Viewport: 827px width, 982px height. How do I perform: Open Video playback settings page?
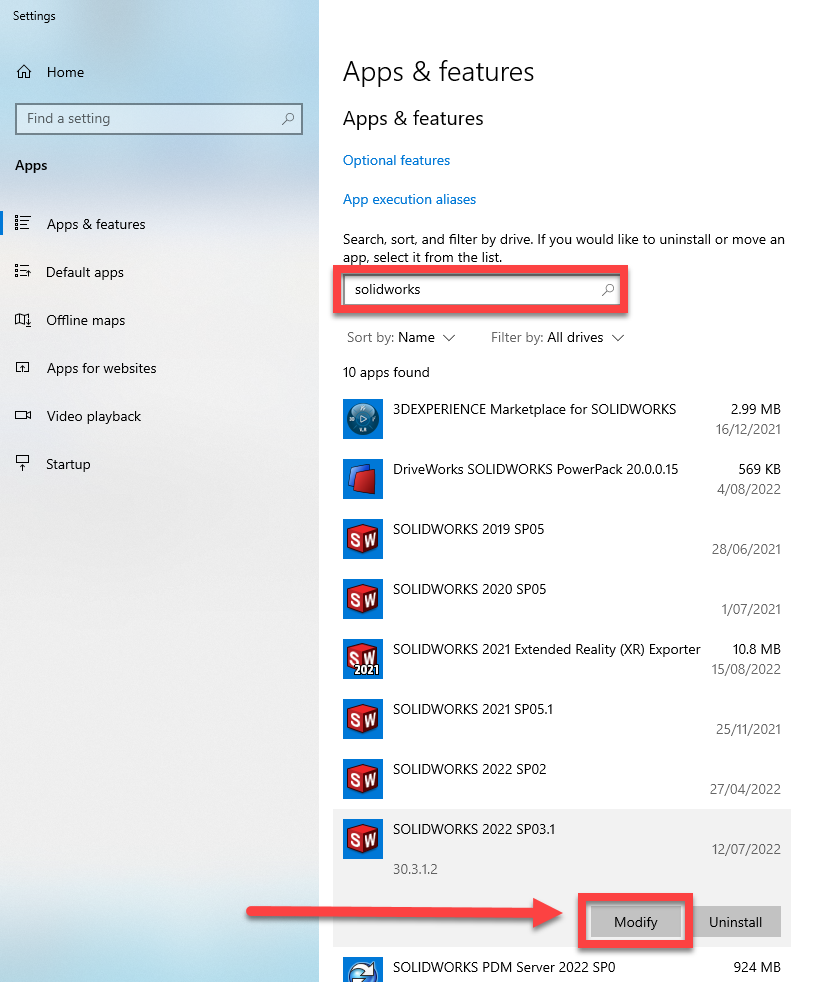point(160,416)
